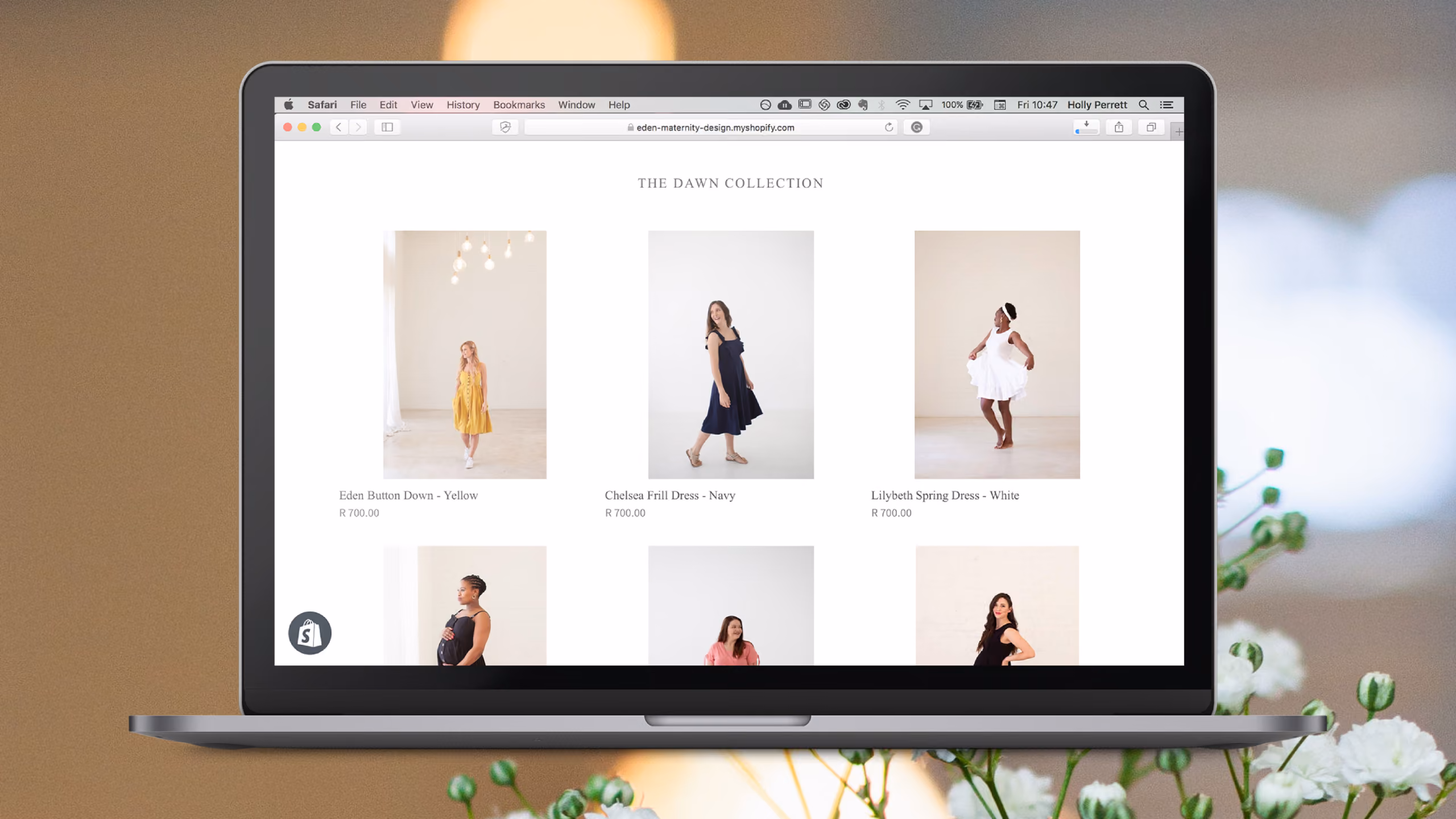Click the Fri 10:47 clock
Viewport: 1456px width, 819px height.
pos(1037,105)
